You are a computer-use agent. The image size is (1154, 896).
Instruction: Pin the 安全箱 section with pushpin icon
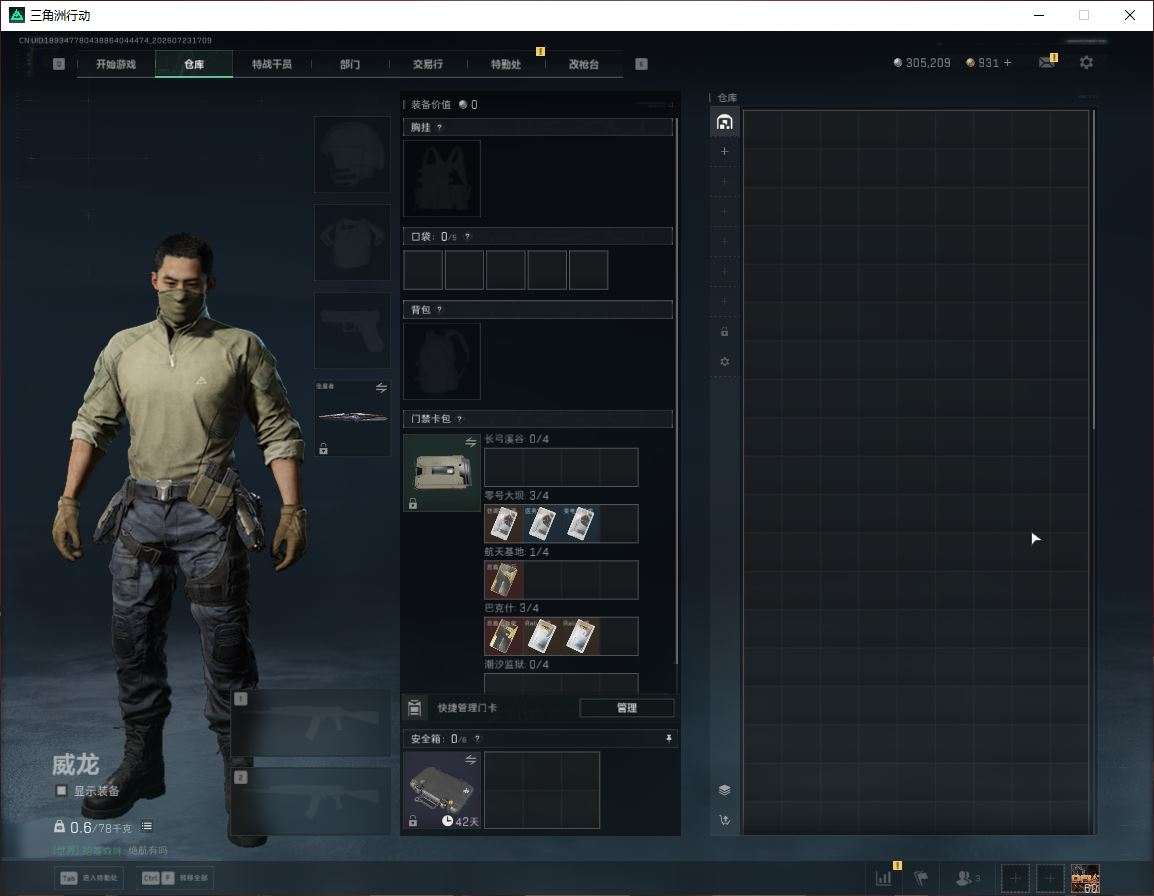coord(668,738)
